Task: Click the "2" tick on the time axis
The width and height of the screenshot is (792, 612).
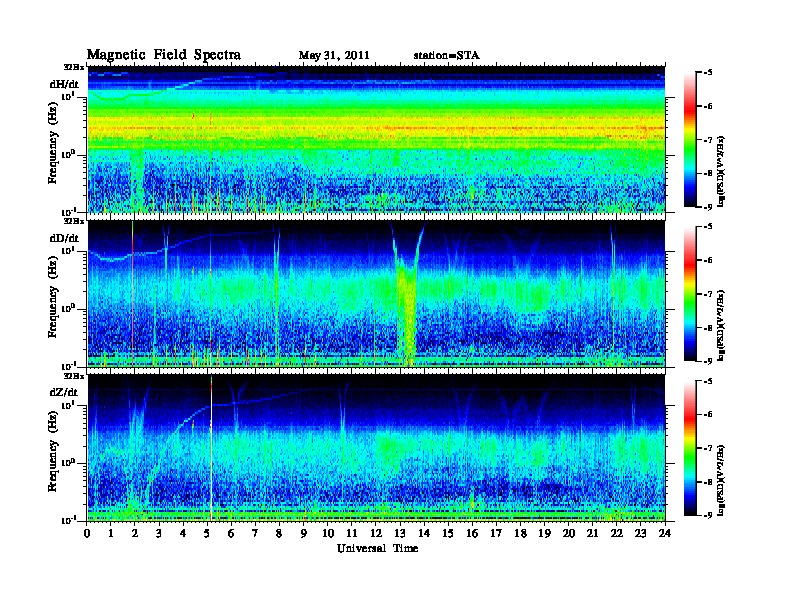Action: coord(135,534)
